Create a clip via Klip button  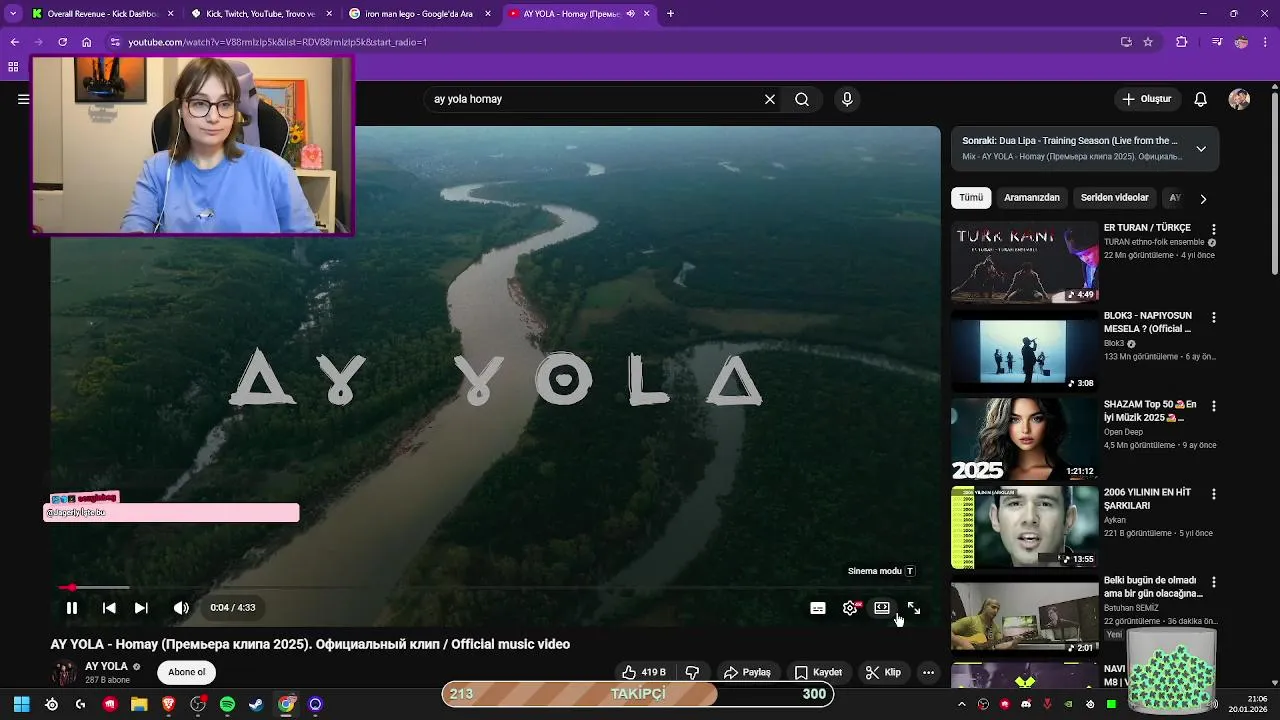coord(883,672)
